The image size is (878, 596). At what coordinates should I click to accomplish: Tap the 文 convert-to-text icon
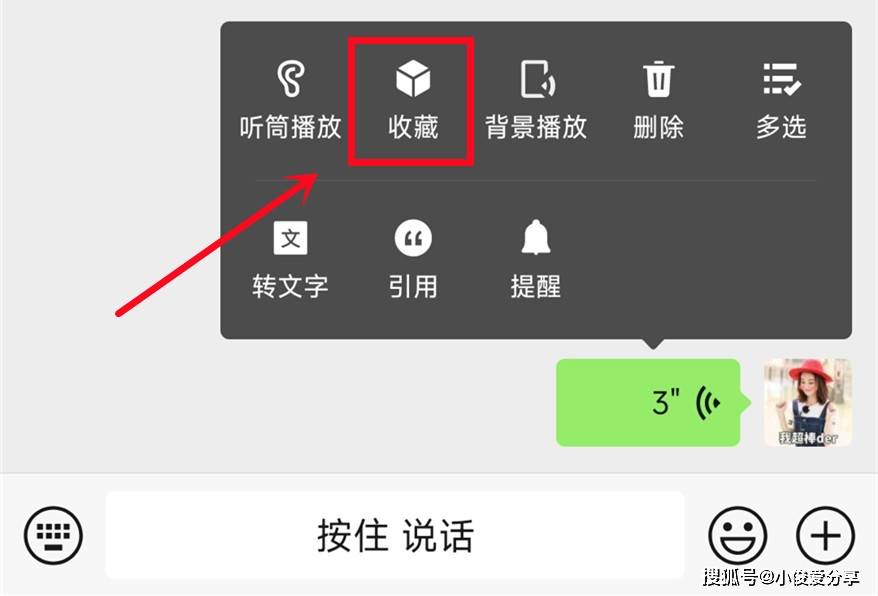coord(290,238)
